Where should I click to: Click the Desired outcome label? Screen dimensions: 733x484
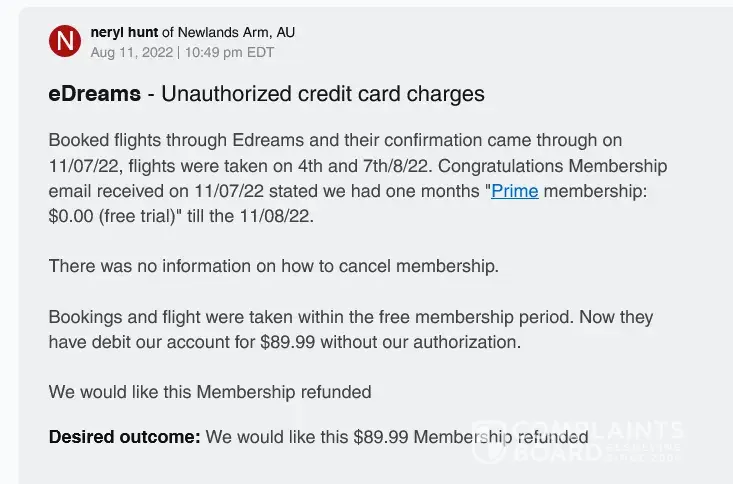coord(125,437)
